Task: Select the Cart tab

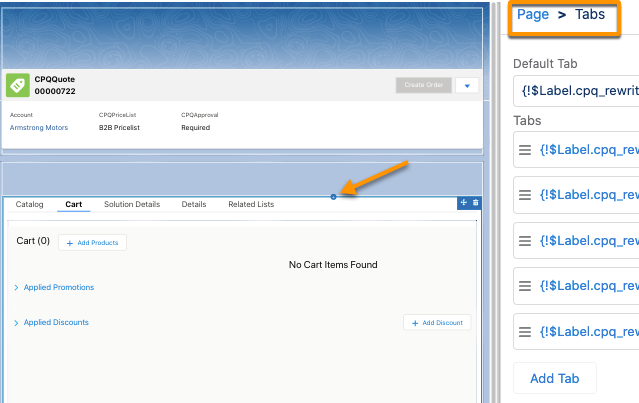Action: tap(74, 204)
